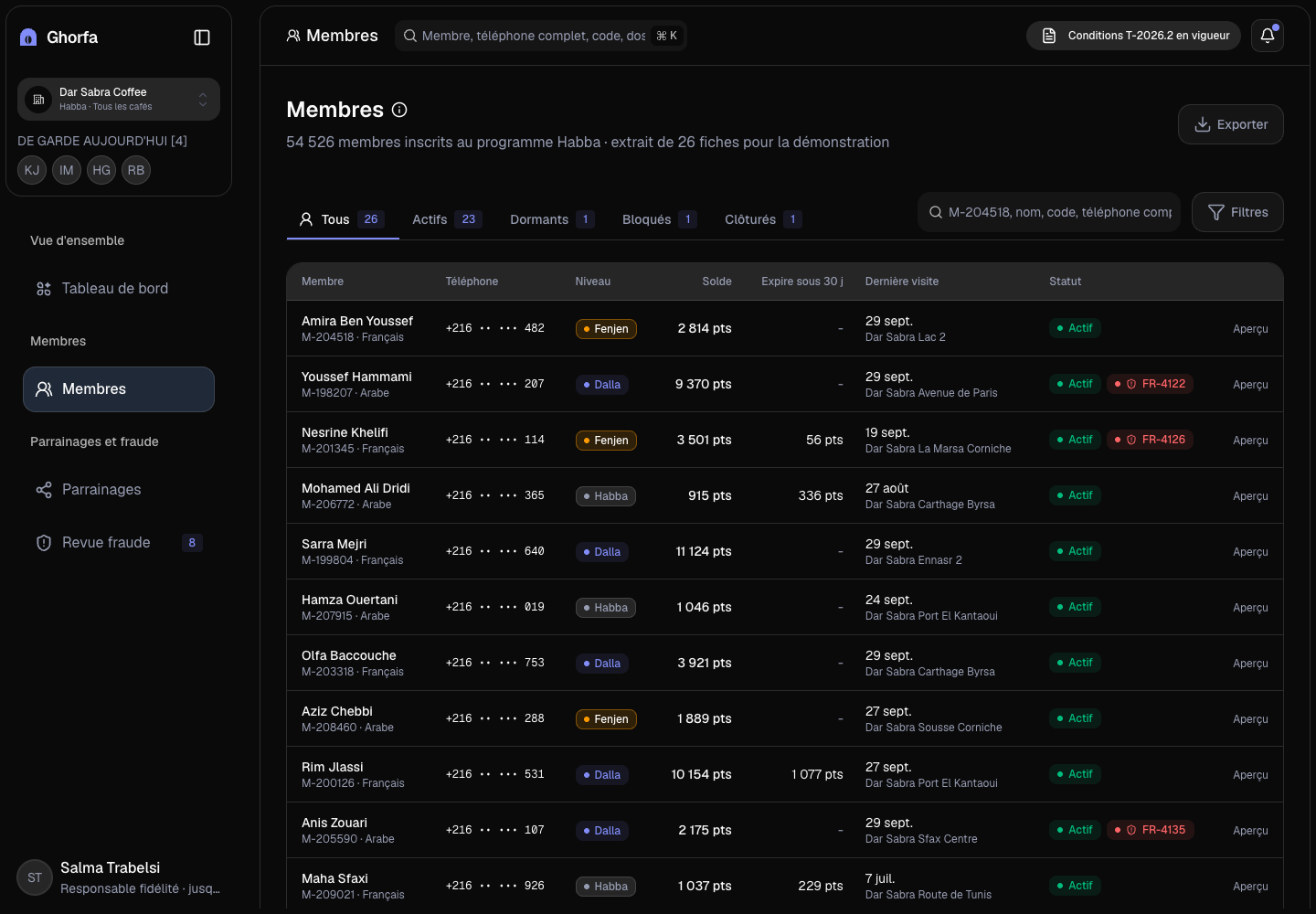
Task: Click the Revue fraude shield icon
Action: click(x=44, y=543)
